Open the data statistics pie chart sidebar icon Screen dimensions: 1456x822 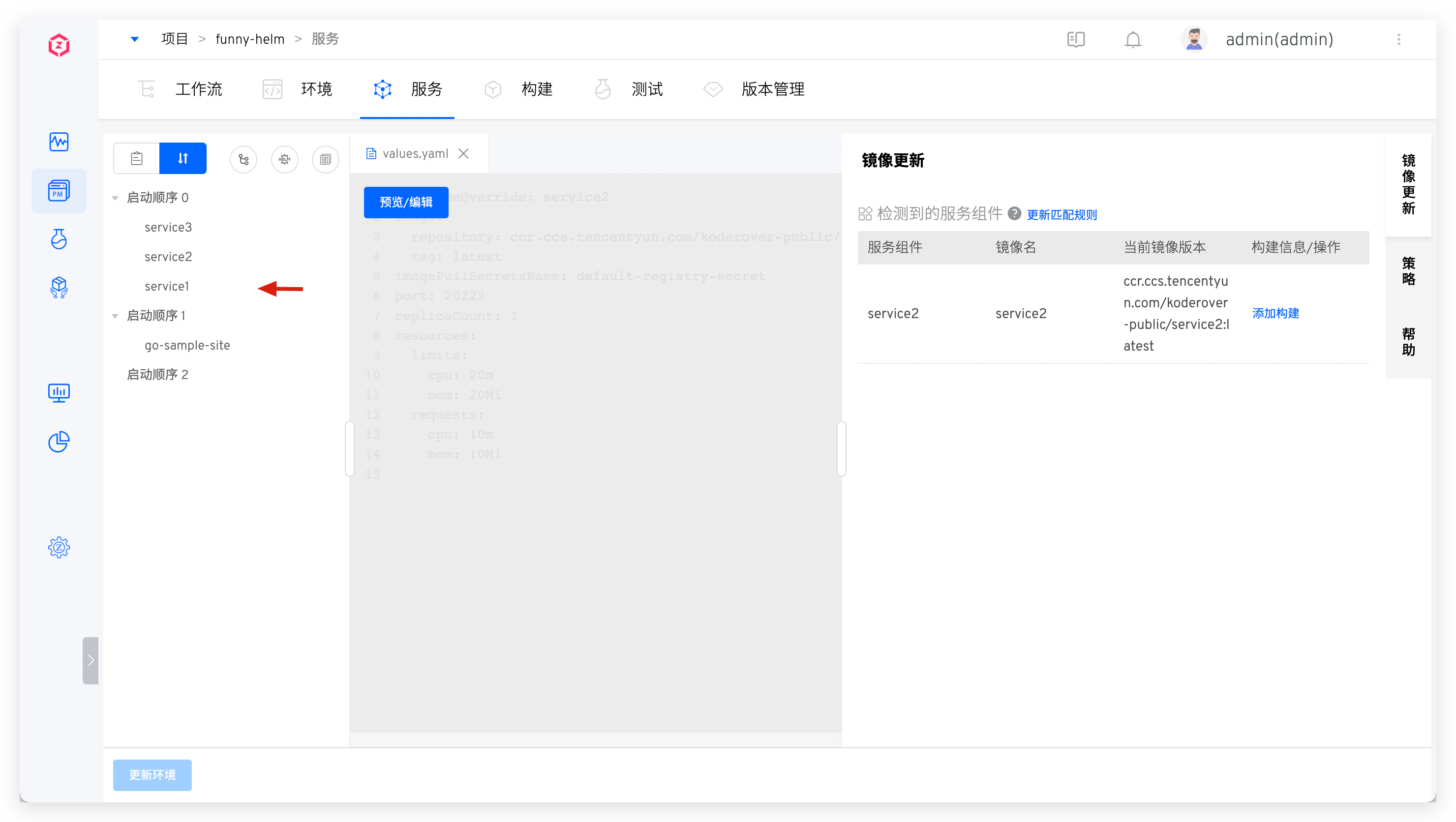click(x=59, y=441)
